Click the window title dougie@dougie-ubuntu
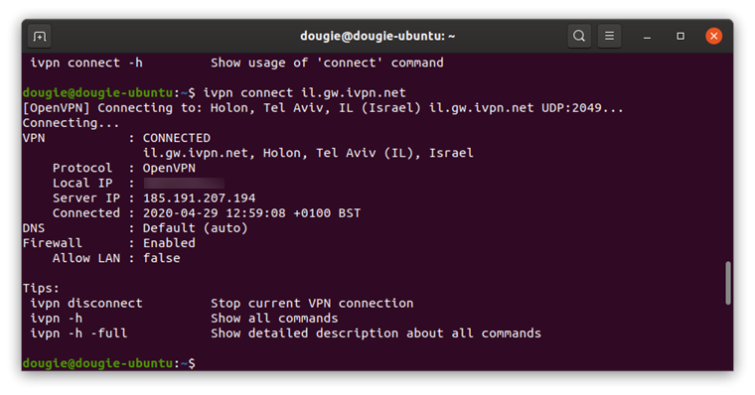The width and height of the screenshot is (755, 395). [377, 36]
